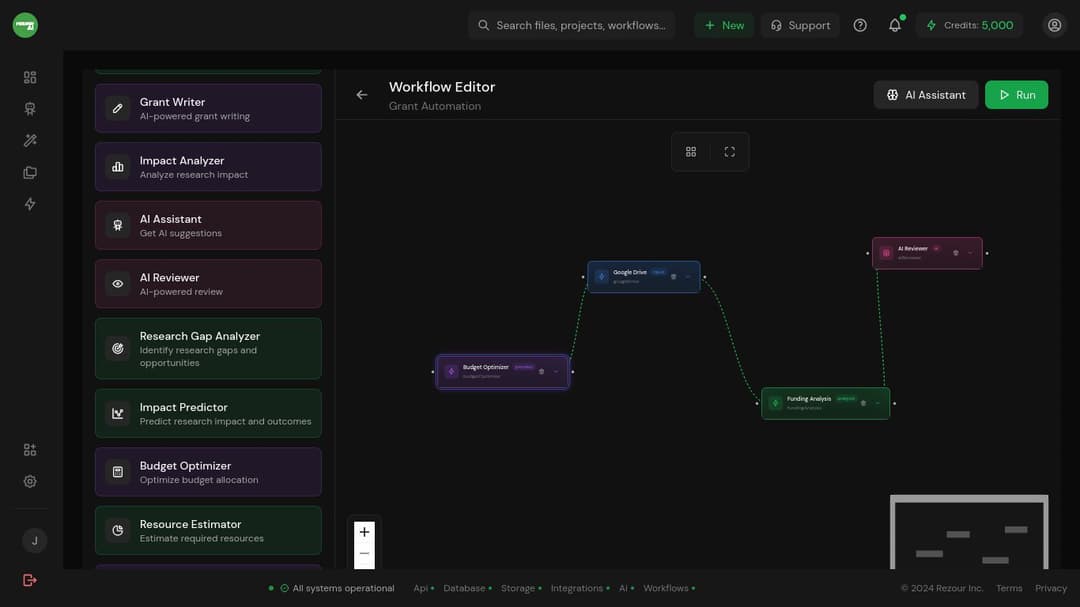
Task: Open notifications bell in top bar
Action: pyautogui.click(x=895, y=25)
